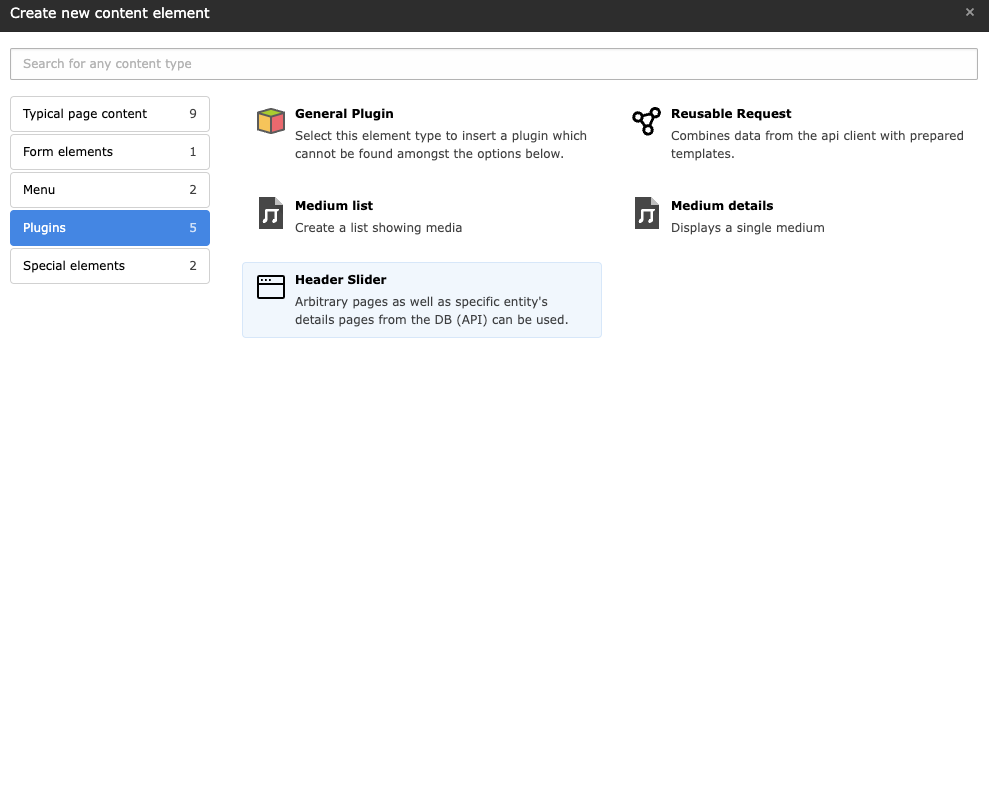This screenshot has height=790, width=989.
Task: Click the Medium list music file icon
Action: tap(271, 213)
